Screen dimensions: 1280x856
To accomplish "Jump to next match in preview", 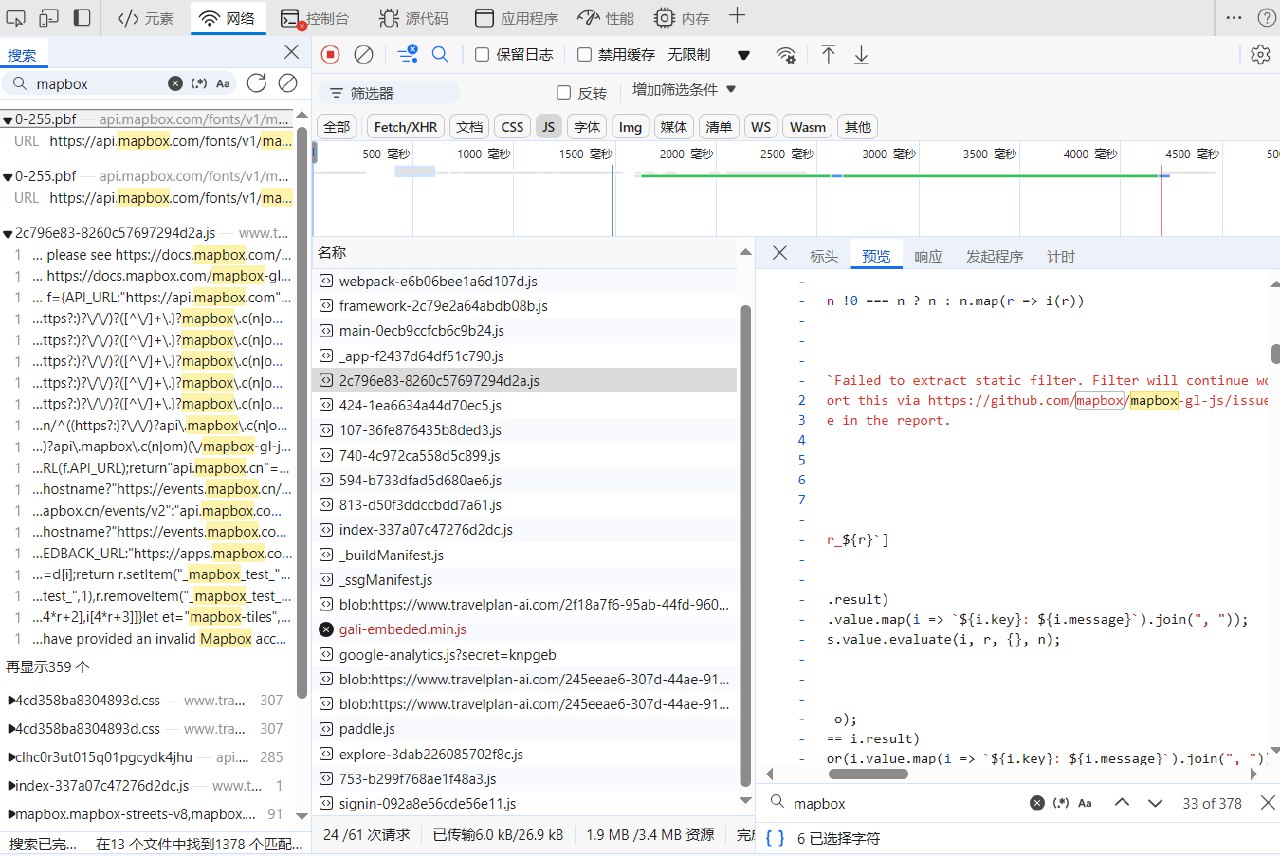I will (x=1155, y=803).
